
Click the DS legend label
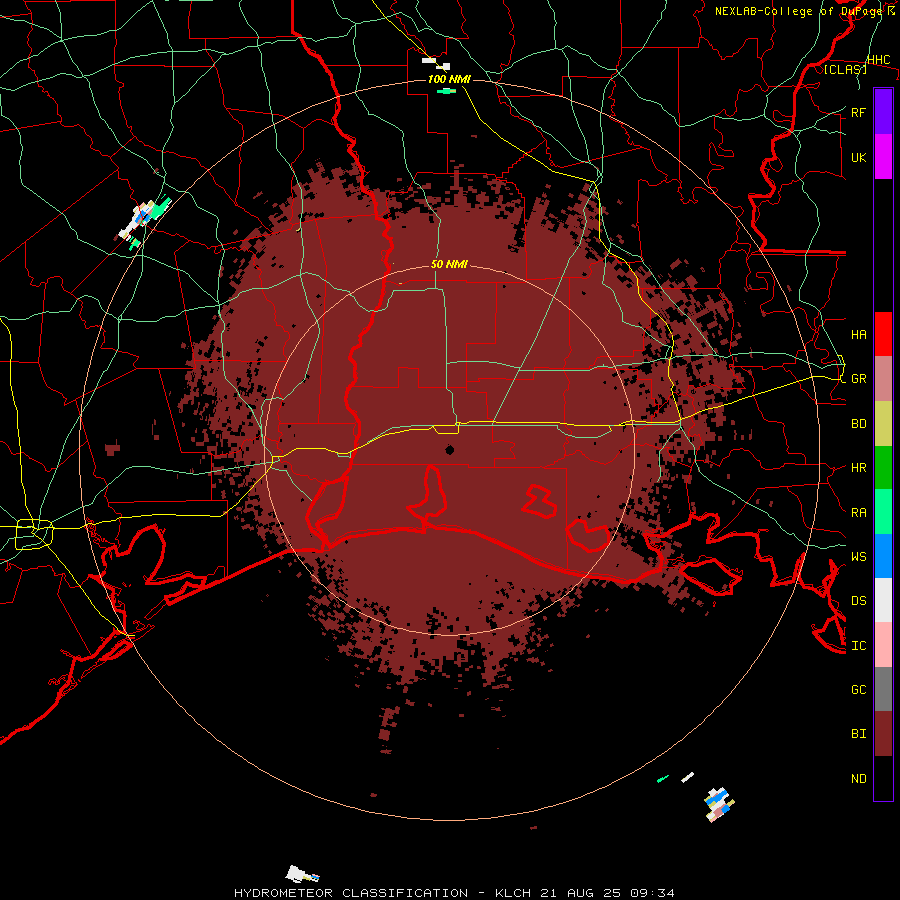pos(859,601)
